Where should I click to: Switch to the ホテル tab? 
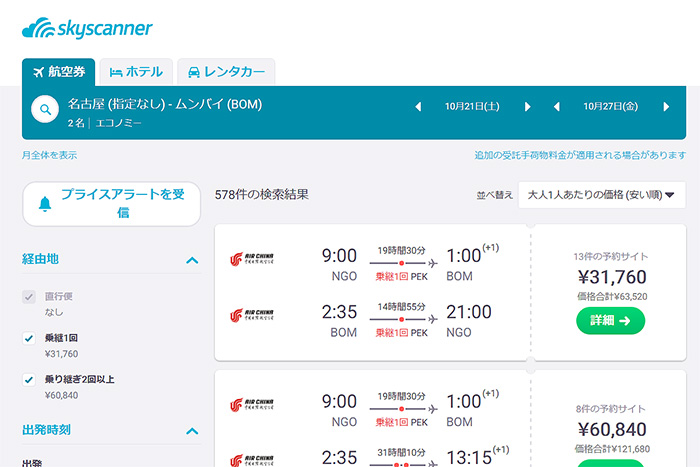(136, 72)
